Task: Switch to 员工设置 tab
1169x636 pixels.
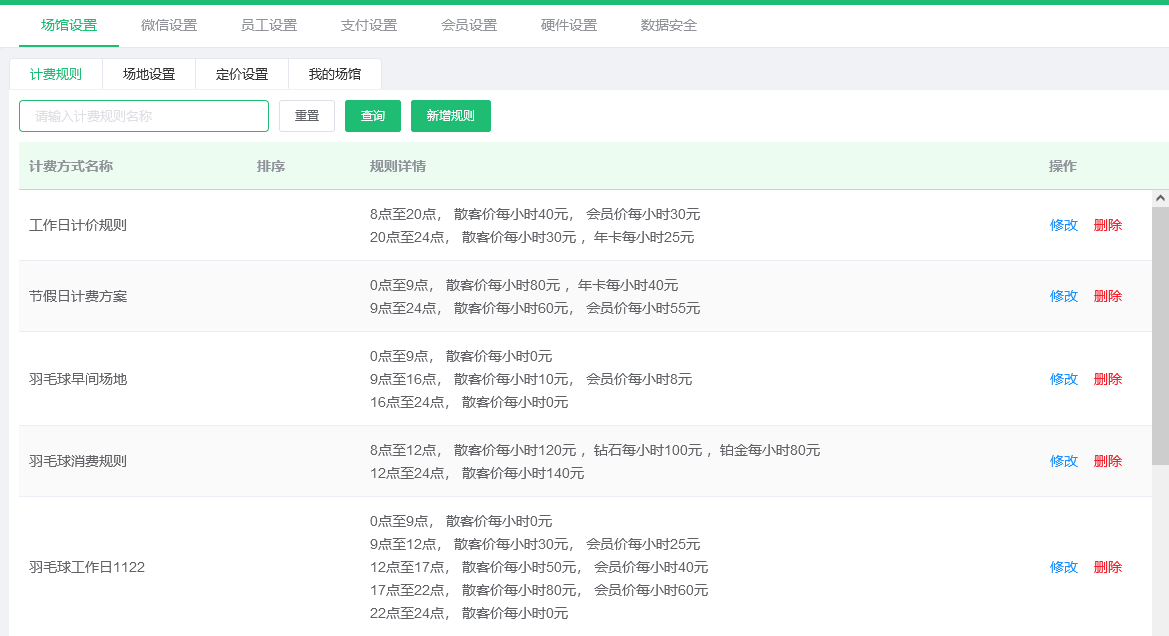Action: [269, 25]
